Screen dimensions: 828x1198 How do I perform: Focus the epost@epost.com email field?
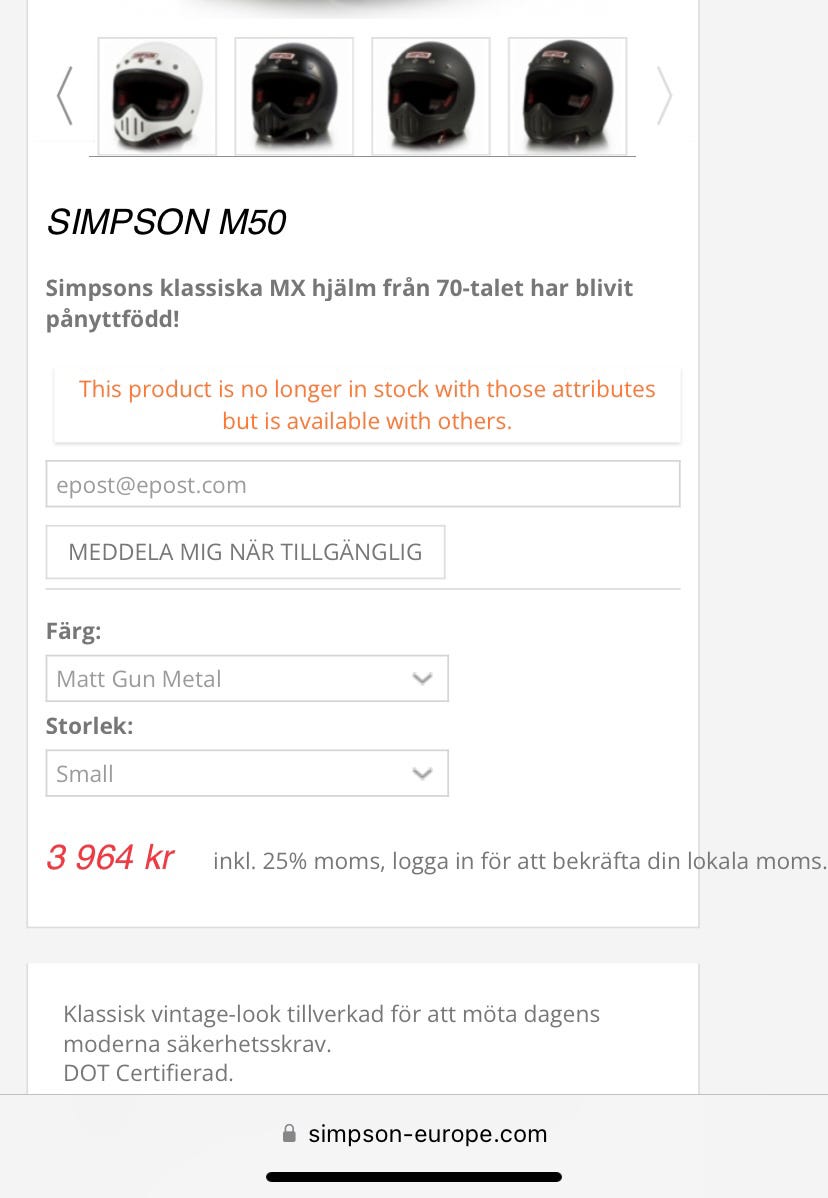363,485
